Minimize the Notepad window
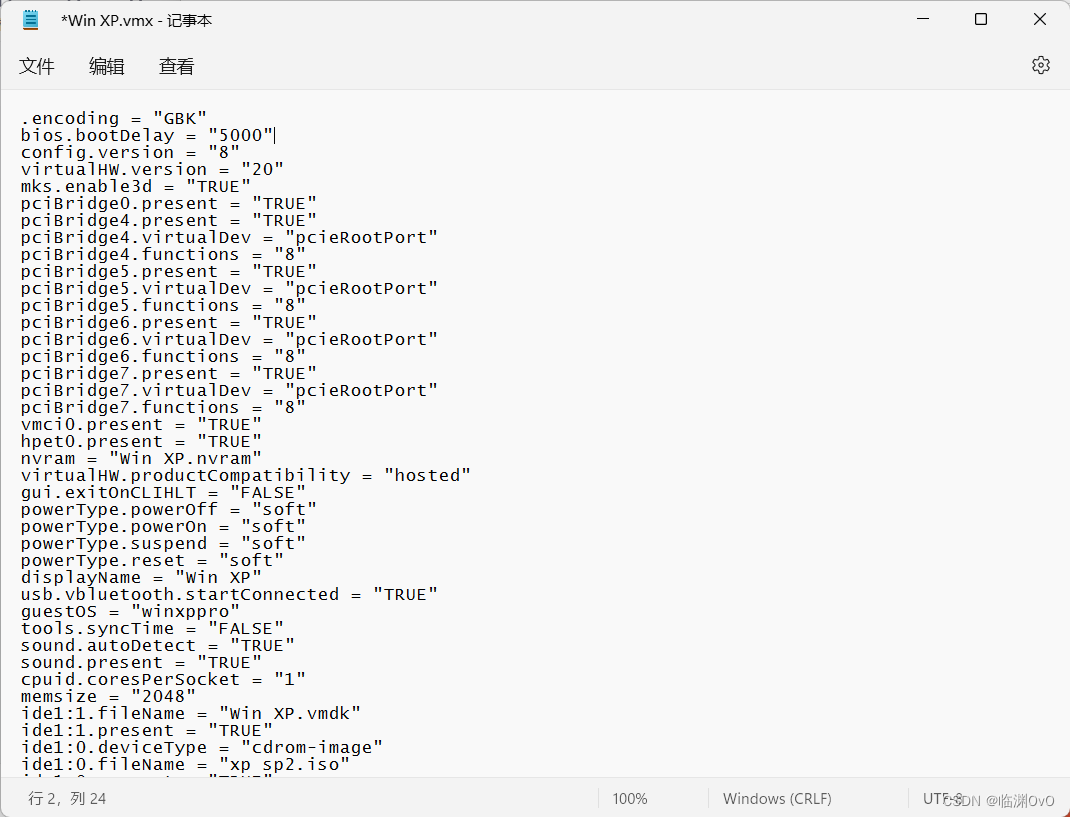This screenshot has height=817, width=1070. (923, 19)
